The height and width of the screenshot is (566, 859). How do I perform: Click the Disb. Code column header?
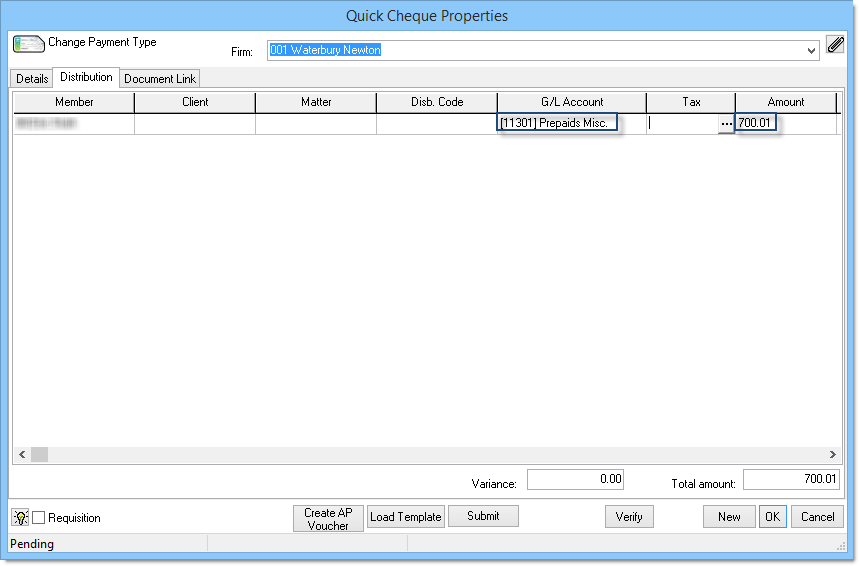click(437, 102)
